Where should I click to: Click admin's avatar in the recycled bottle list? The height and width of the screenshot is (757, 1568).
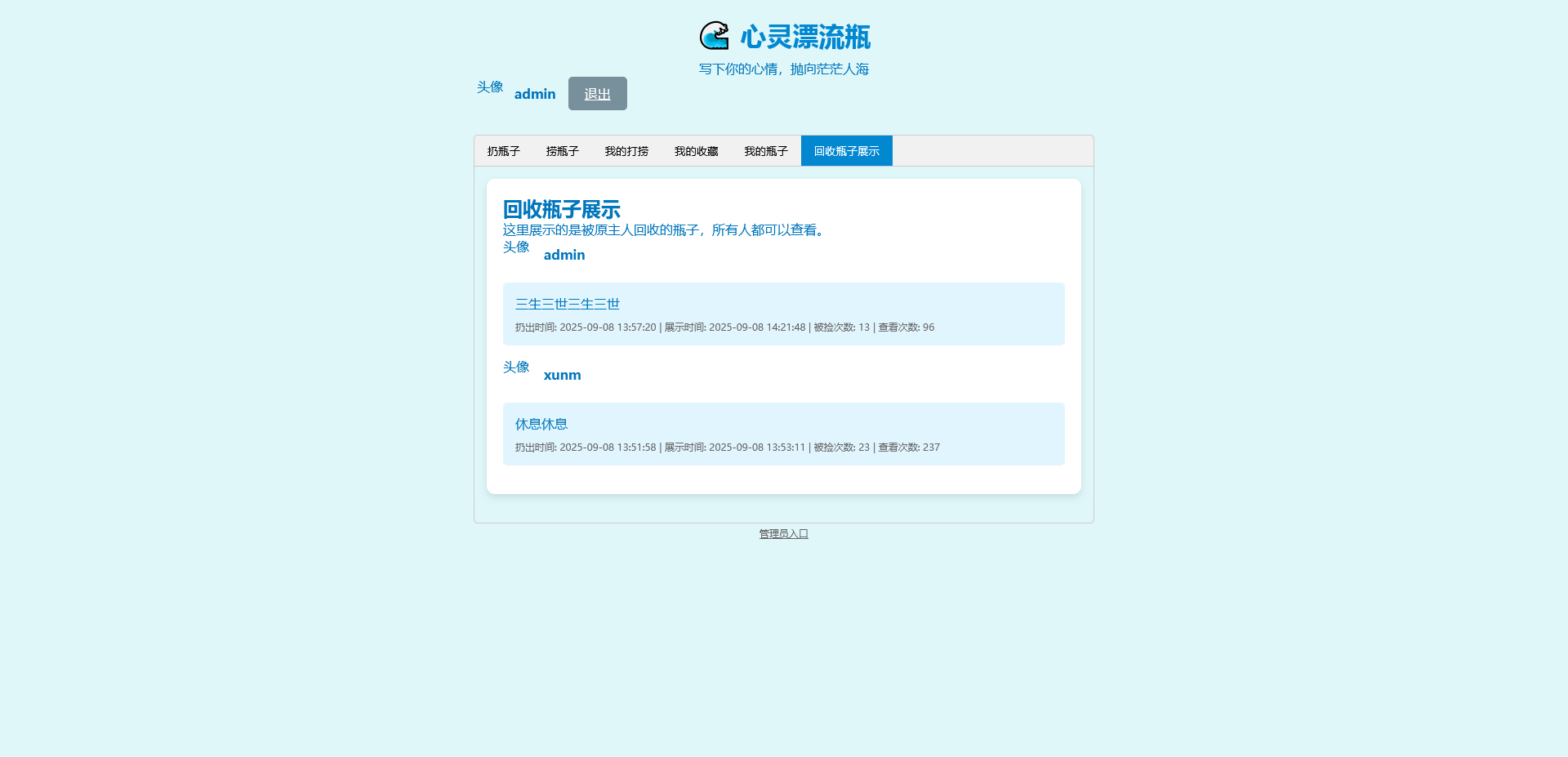click(x=516, y=247)
